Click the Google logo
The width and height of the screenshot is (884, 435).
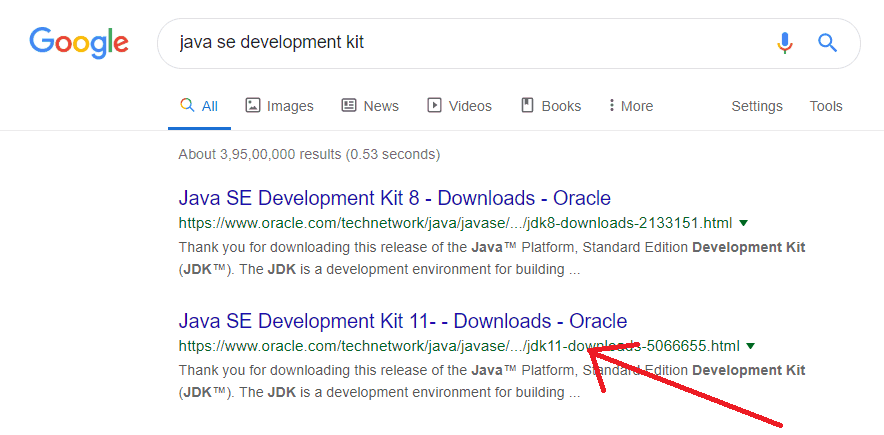point(79,43)
